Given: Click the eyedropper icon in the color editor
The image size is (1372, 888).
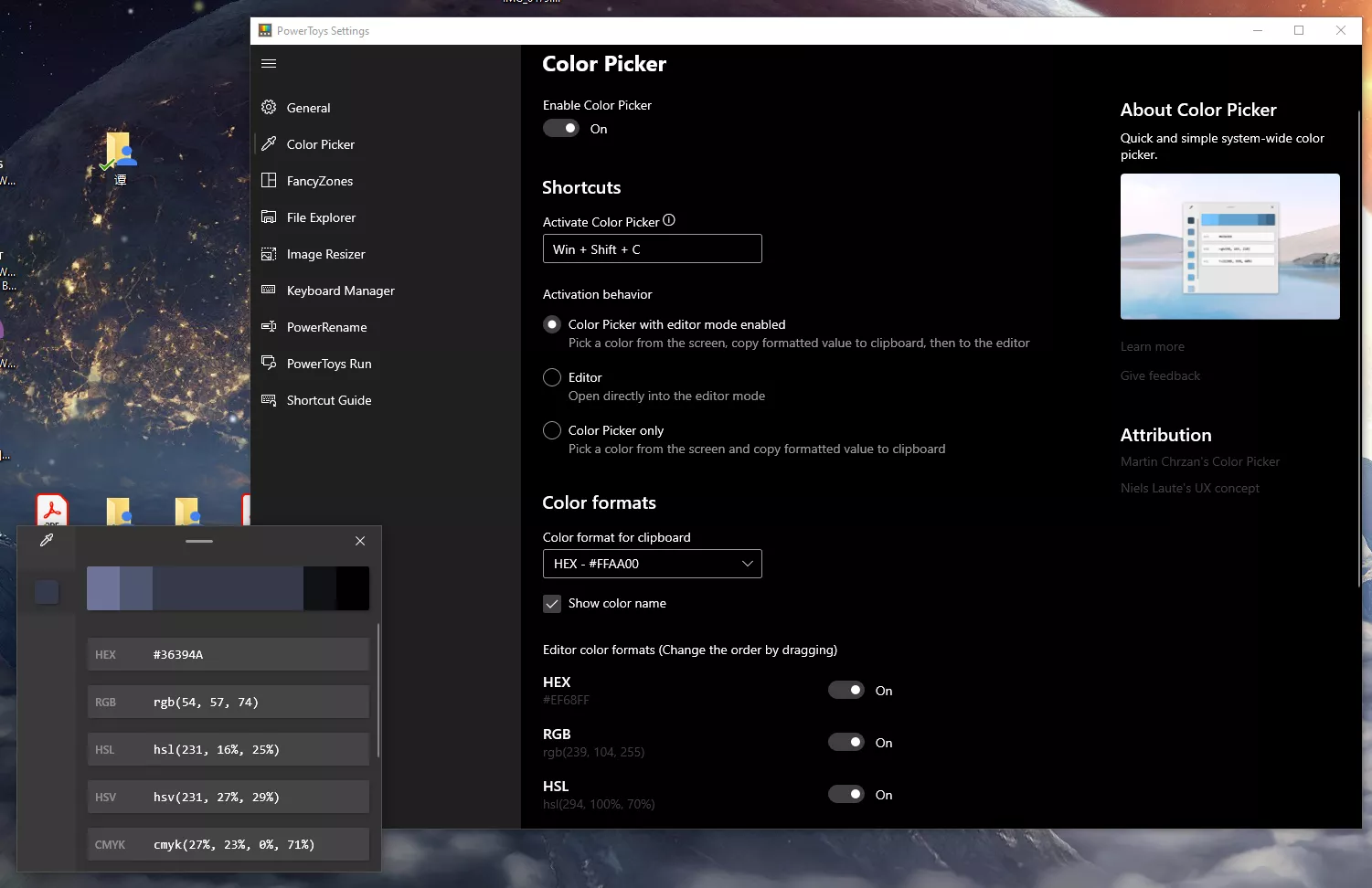Looking at the screenshot, I should tap(47, 540).
